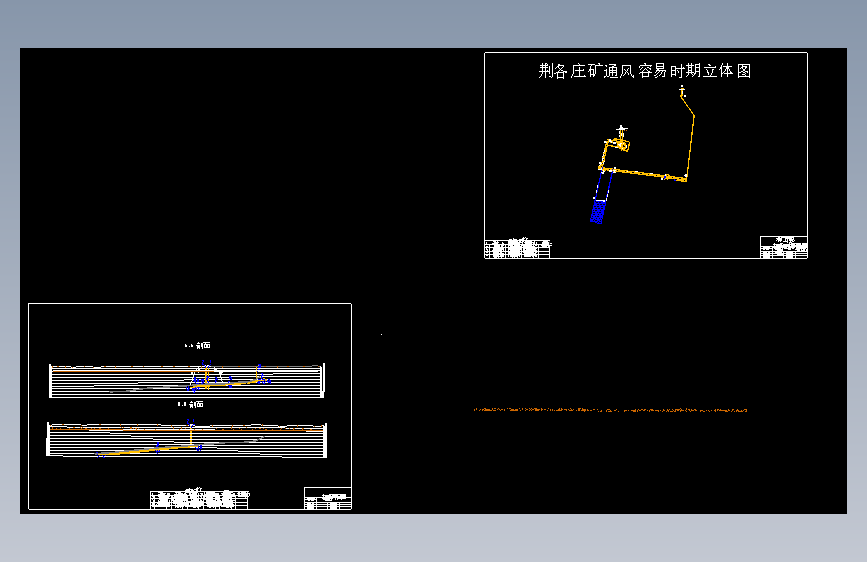Select the upper cross-section strata drawing
The image size is (867, 562).
[x=187, y=381]
